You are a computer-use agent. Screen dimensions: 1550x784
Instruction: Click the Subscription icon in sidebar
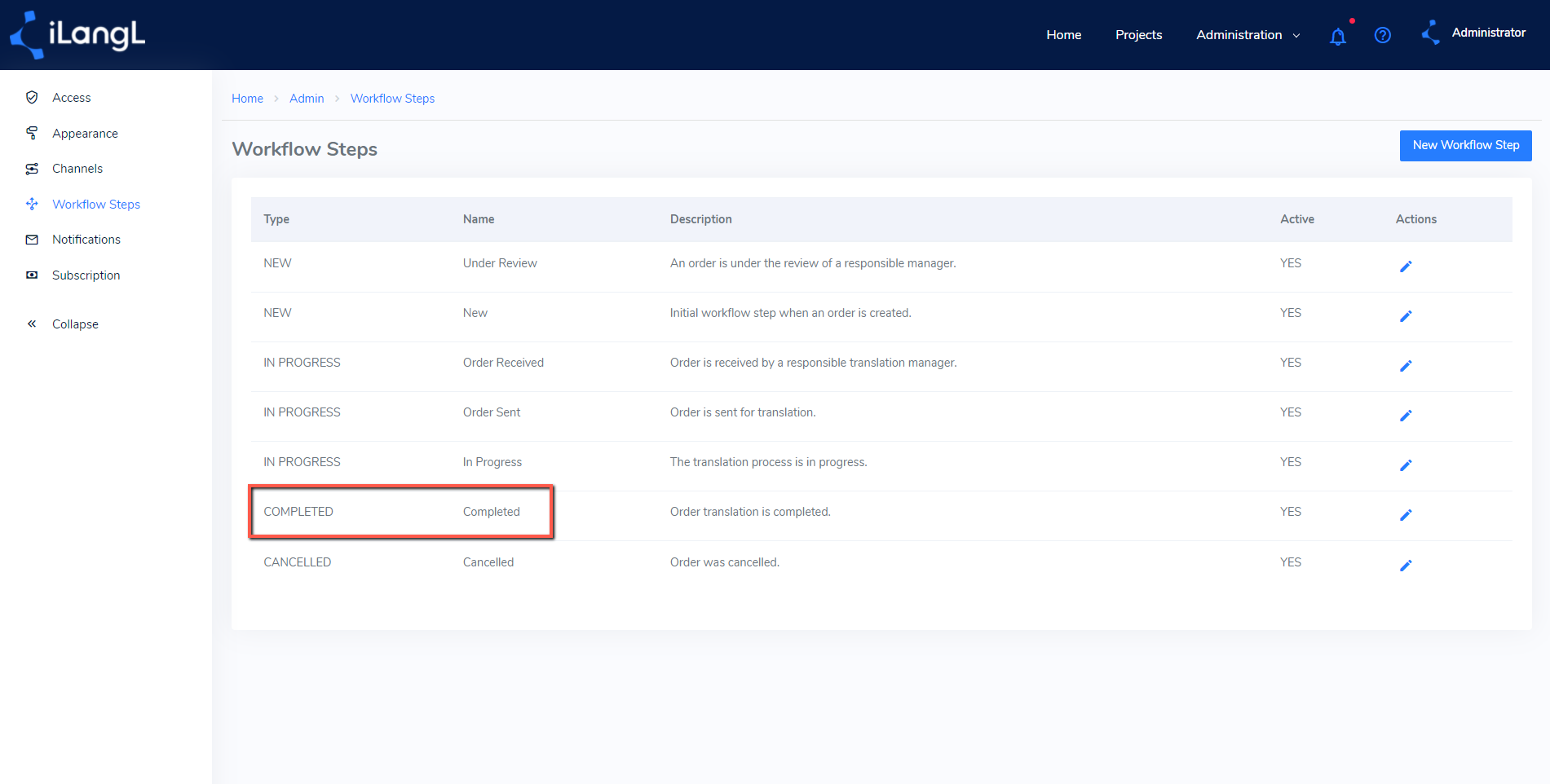point(32,275)
